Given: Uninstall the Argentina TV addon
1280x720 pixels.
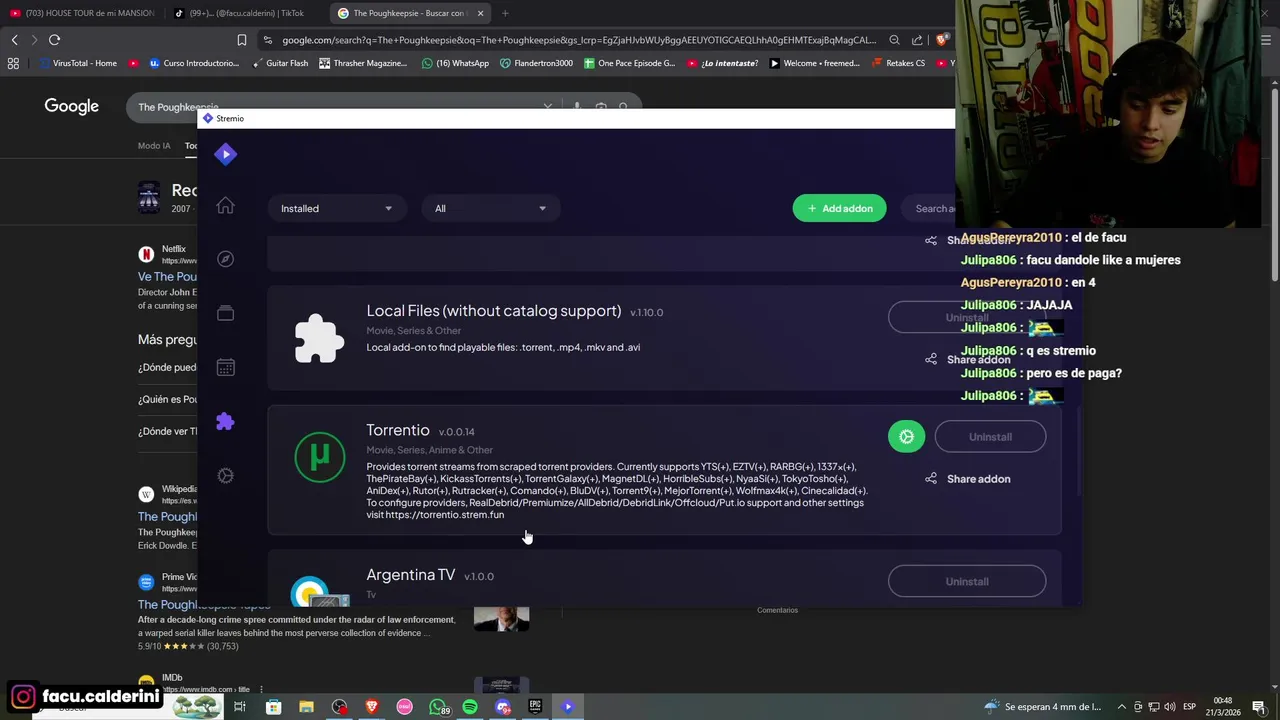Looking at the screenshot, I should [x=967, y=581].
